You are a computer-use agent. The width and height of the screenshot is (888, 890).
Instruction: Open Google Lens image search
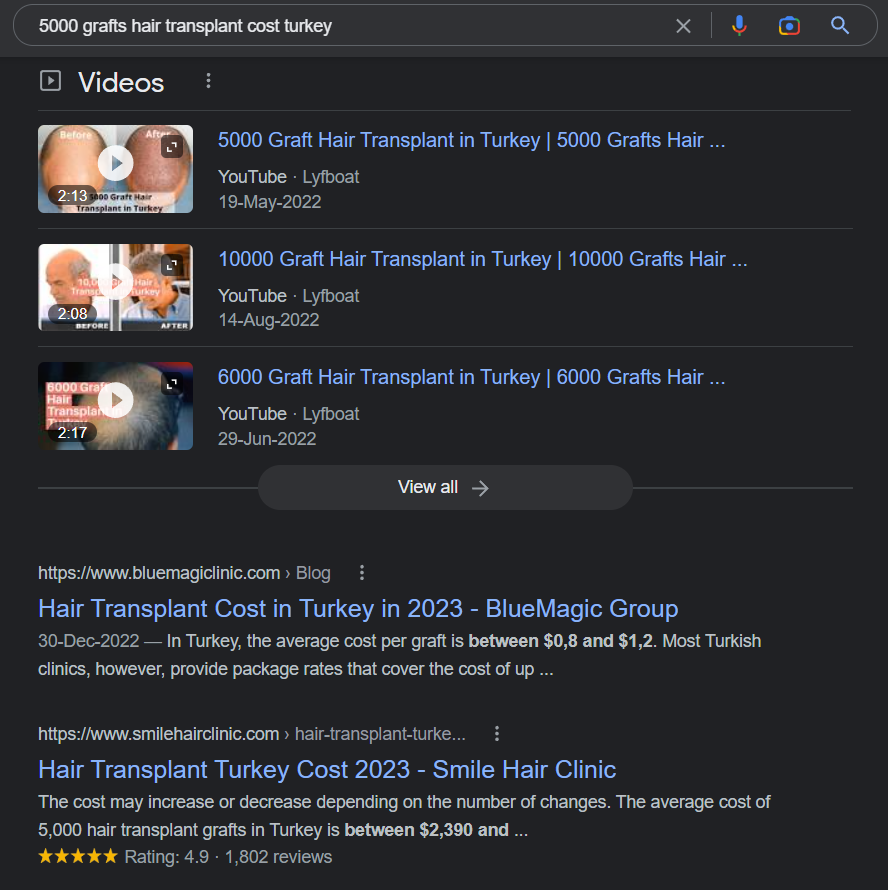click(789, 26)
